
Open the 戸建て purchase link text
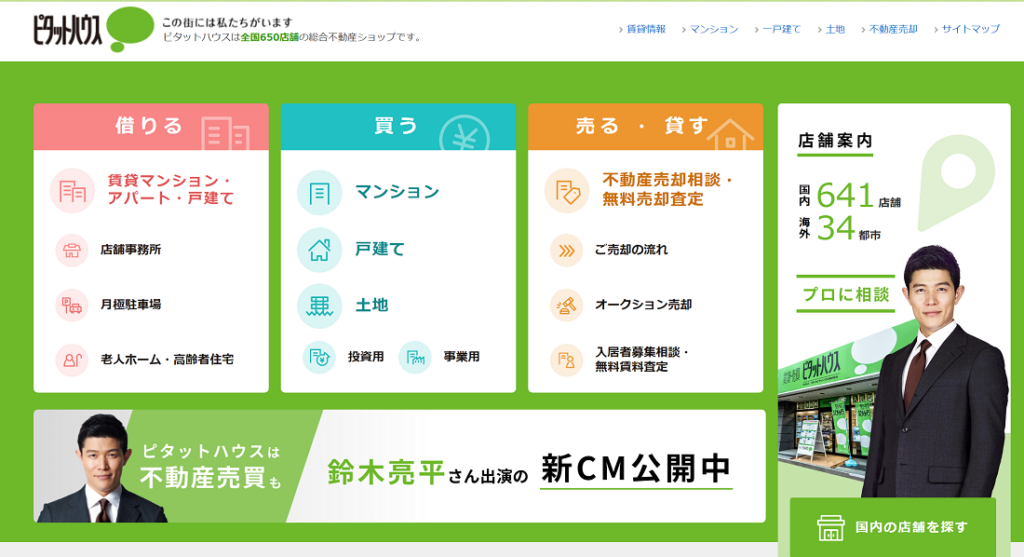click(x=380, y=249)
